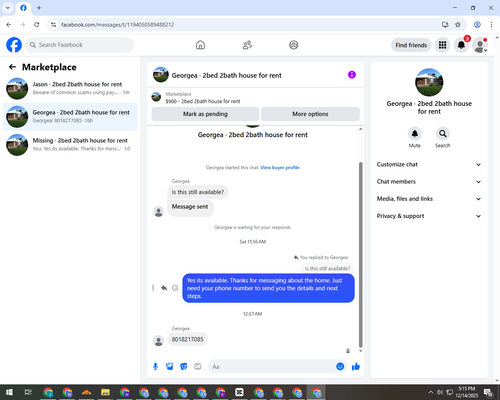
Task: Expand Chat members section
Action: point(429,182)
